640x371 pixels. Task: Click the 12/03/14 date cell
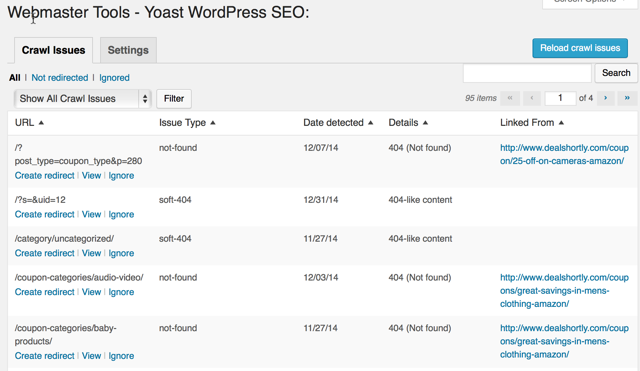click(x=321, y=278)
